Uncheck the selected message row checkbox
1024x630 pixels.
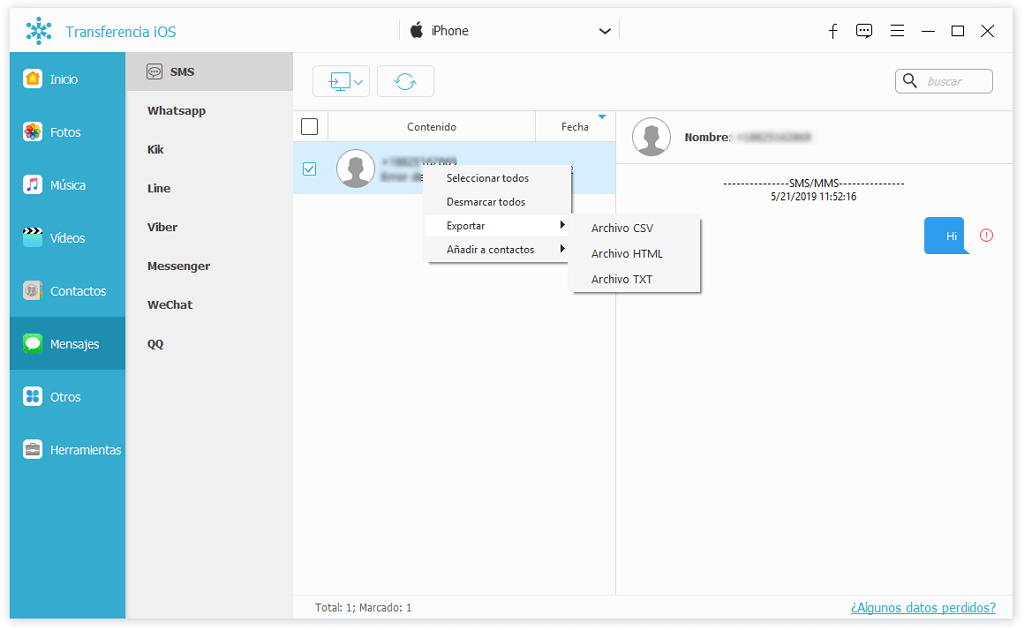coord(310,168)
